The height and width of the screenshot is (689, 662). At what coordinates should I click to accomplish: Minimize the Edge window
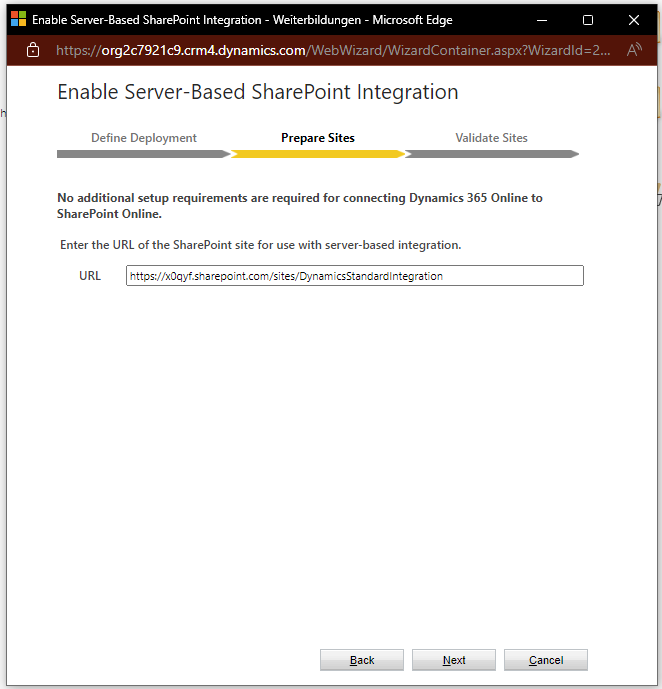pos(542,20)
